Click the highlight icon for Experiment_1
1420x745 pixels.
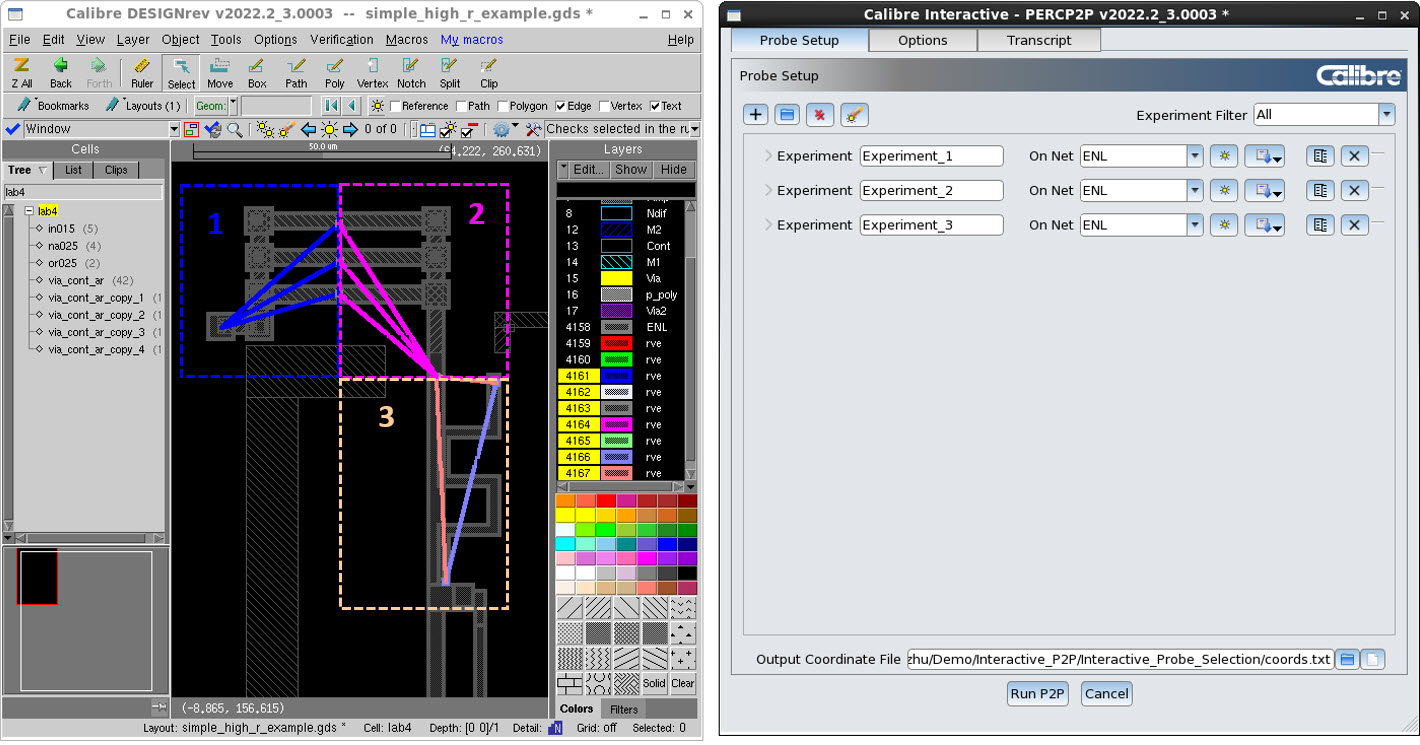pyautogui.click(x=1224, y=156)
